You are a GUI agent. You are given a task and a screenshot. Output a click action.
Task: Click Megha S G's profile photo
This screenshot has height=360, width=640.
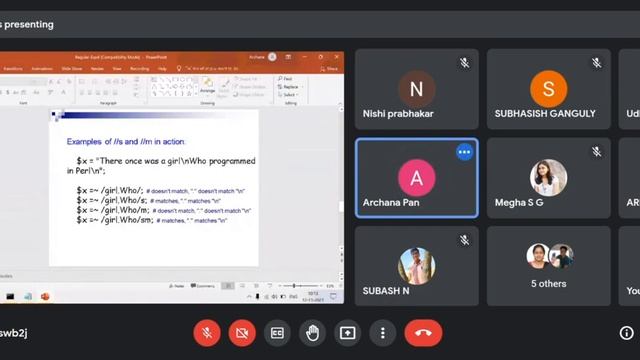549,178
